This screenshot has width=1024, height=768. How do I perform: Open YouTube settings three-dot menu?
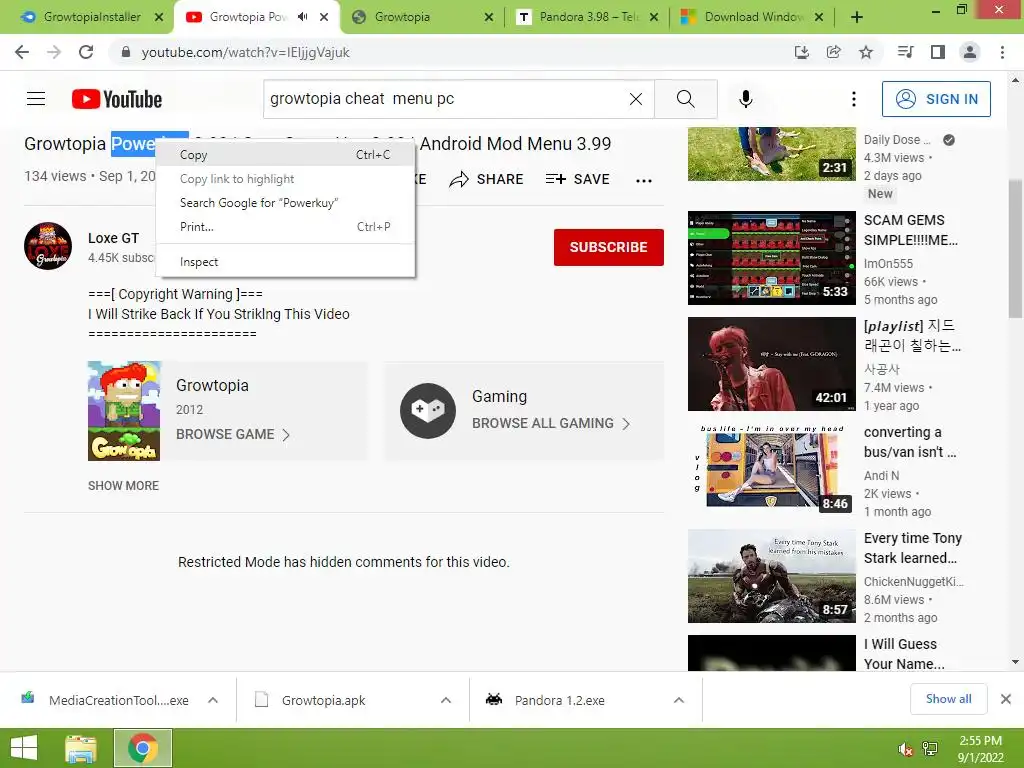pyautogui.click(x=854, y=99)
